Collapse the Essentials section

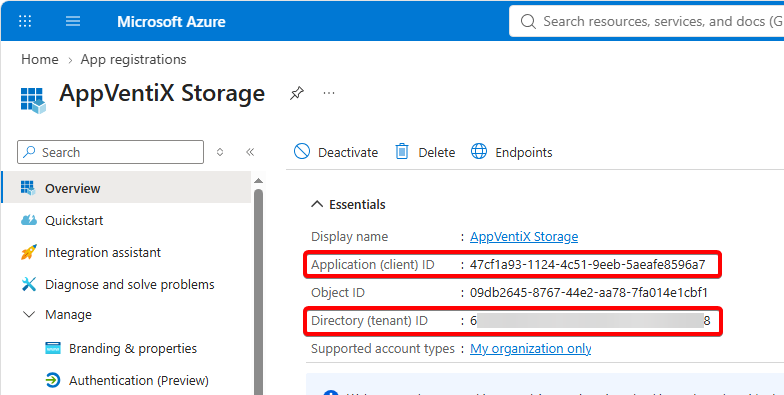click(x=317, y=204)
